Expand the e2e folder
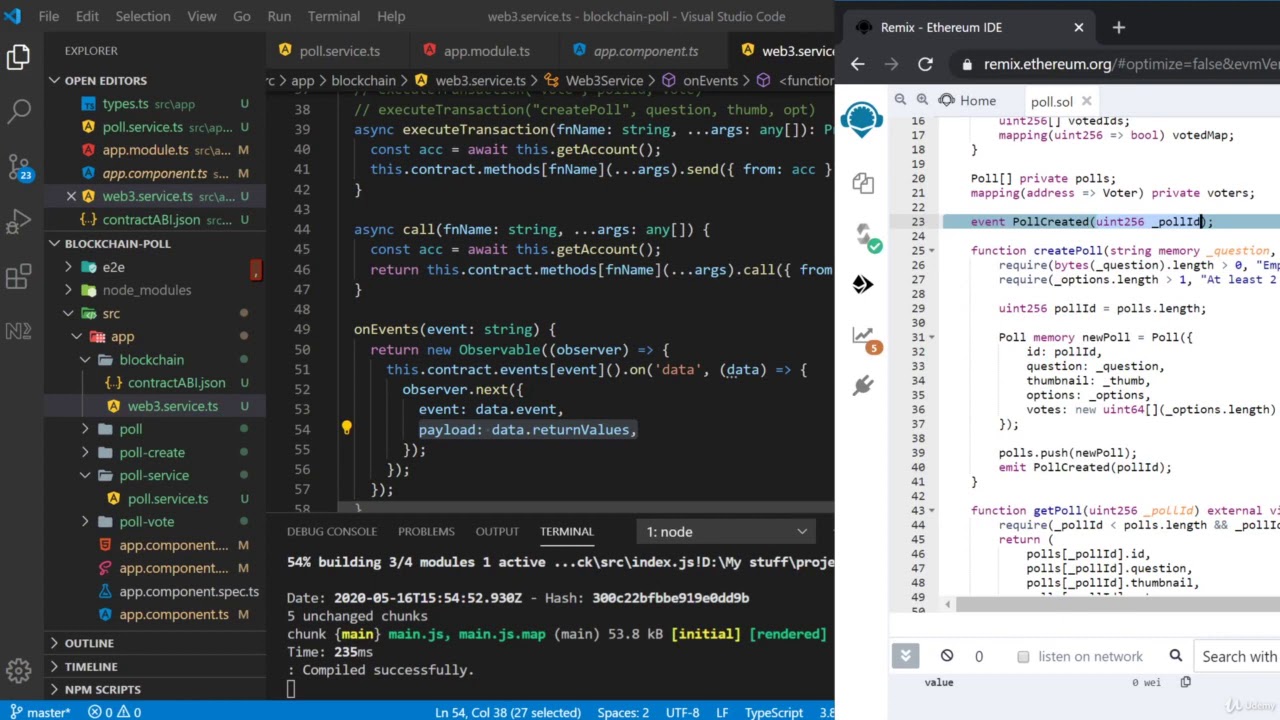The width and height of the screenshot is (1280, 720). [x=113, y=267]
